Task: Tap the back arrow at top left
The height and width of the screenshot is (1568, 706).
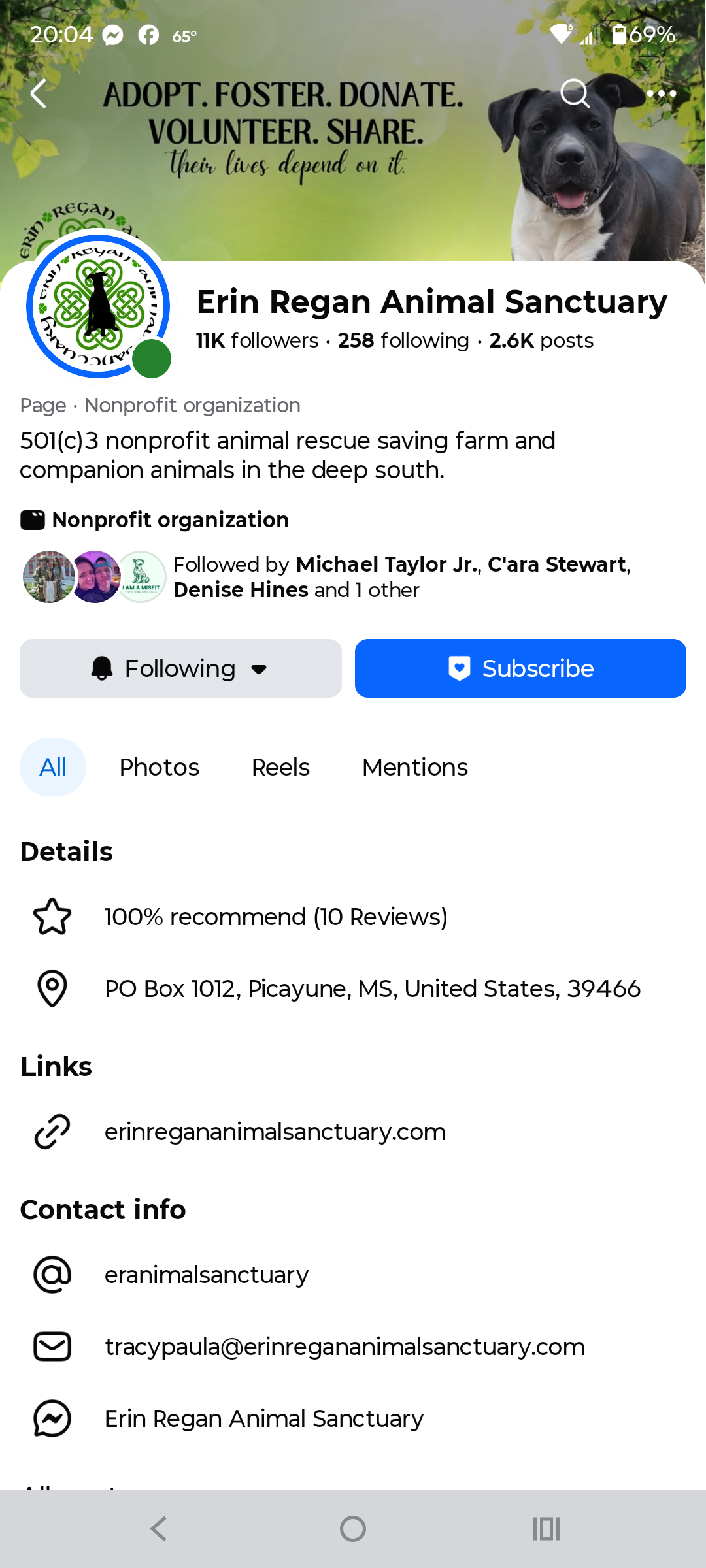Action: point(39,94)
